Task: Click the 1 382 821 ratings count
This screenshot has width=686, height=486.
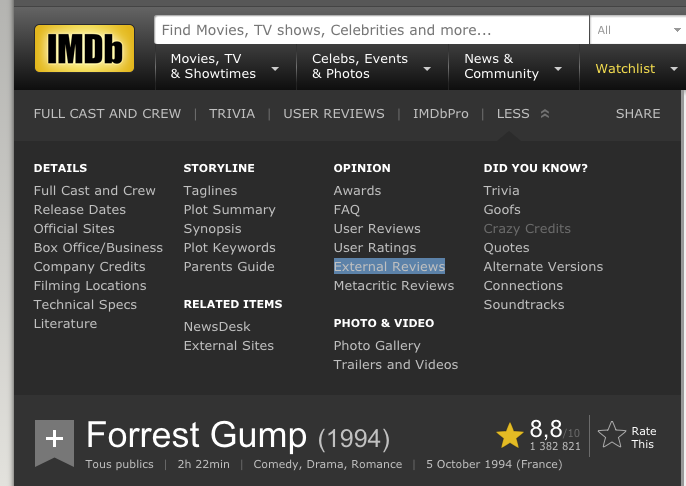Action: coord(555,446)
